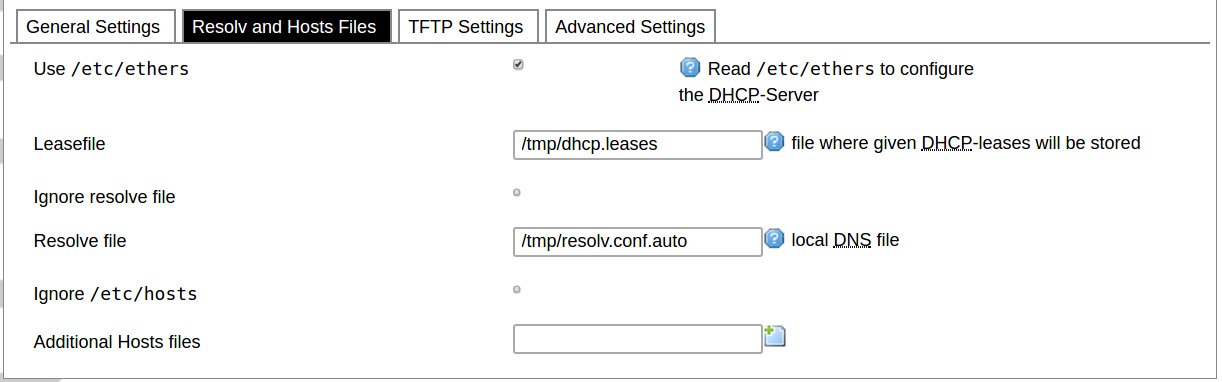Toggle the Use /etc/ethers checkbox
The image size is (1222, 382).
[518, 64]
